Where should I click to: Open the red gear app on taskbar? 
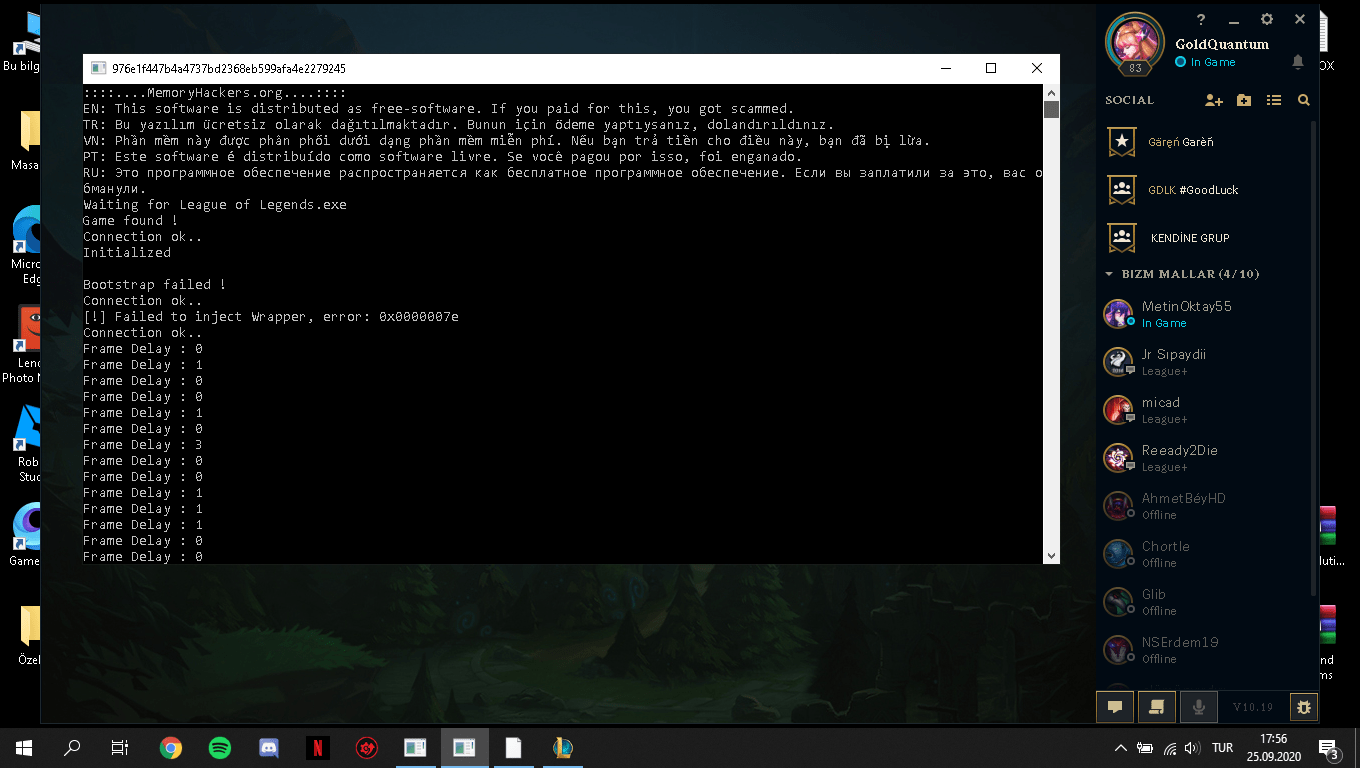pos(367,748)
